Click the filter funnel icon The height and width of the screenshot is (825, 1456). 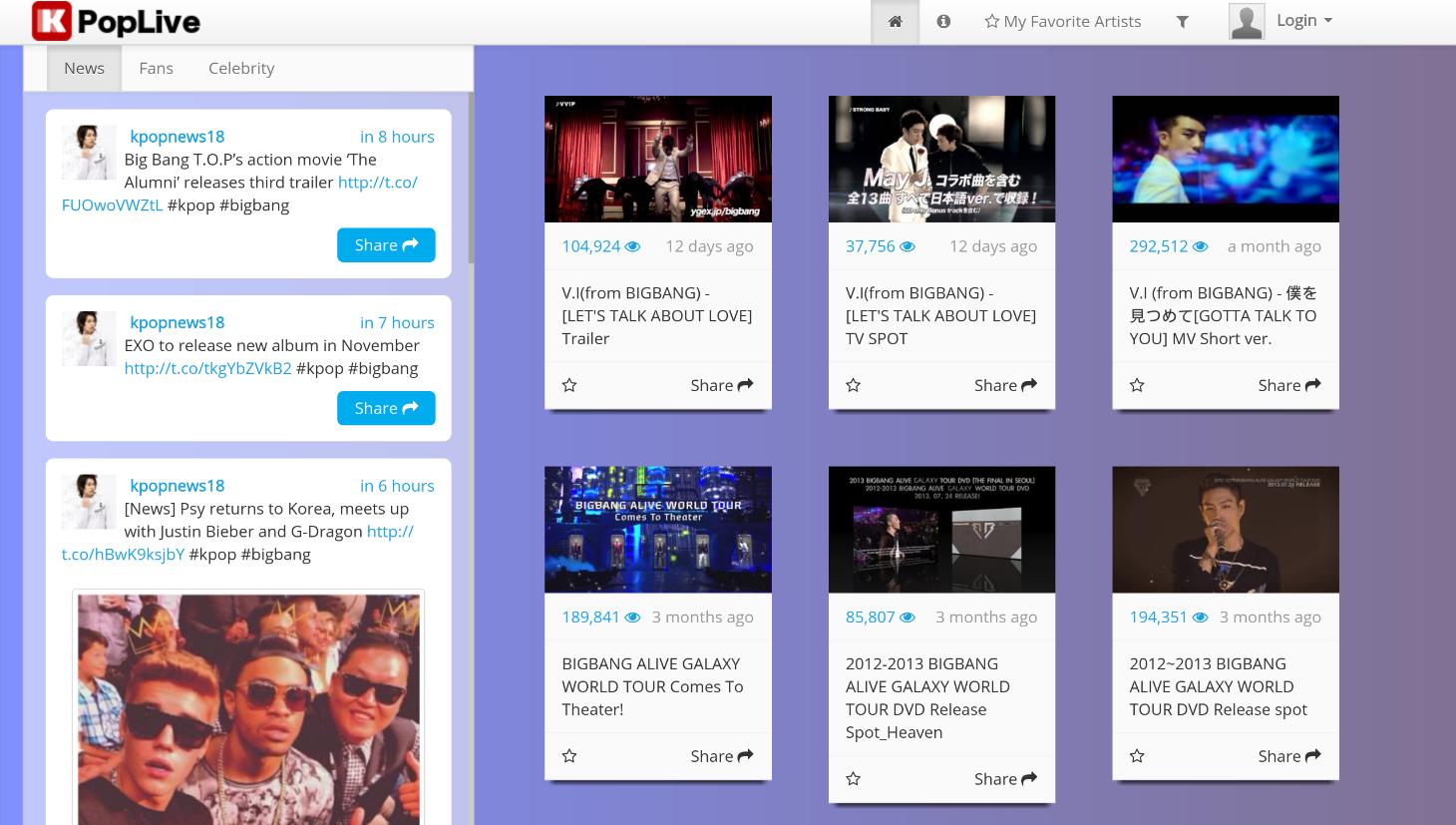pyautogui.click(x=1182, y=22)
